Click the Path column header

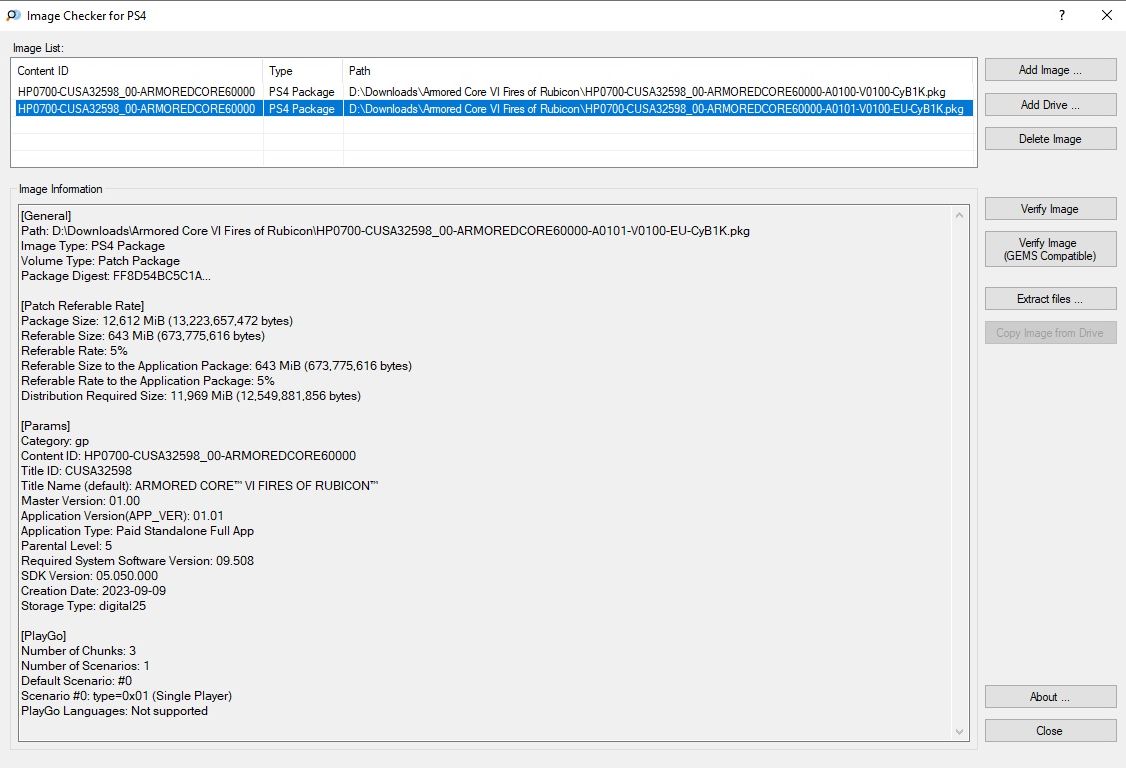coord(658,71)
